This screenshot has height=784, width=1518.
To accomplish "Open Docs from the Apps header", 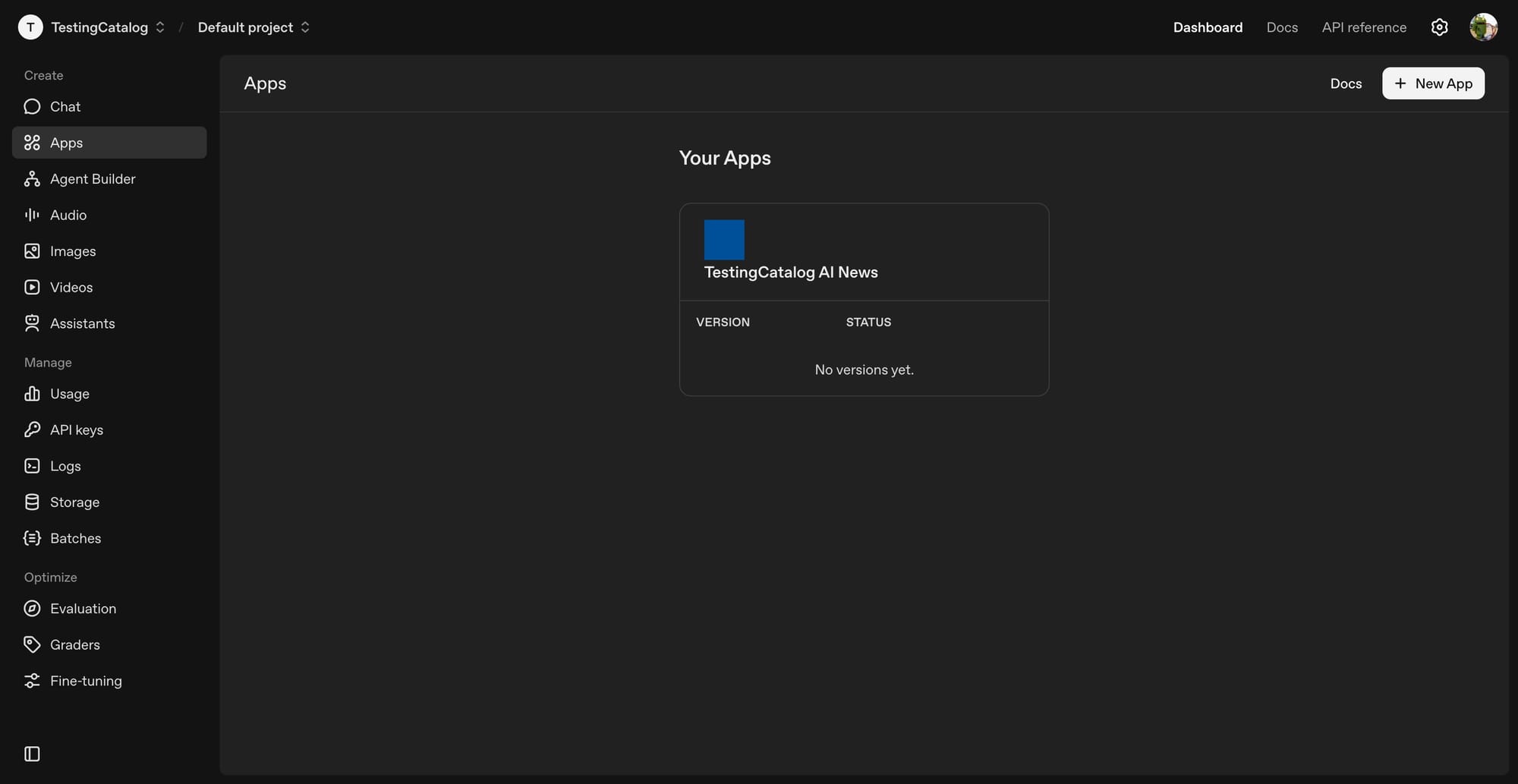I will 1346,83.
